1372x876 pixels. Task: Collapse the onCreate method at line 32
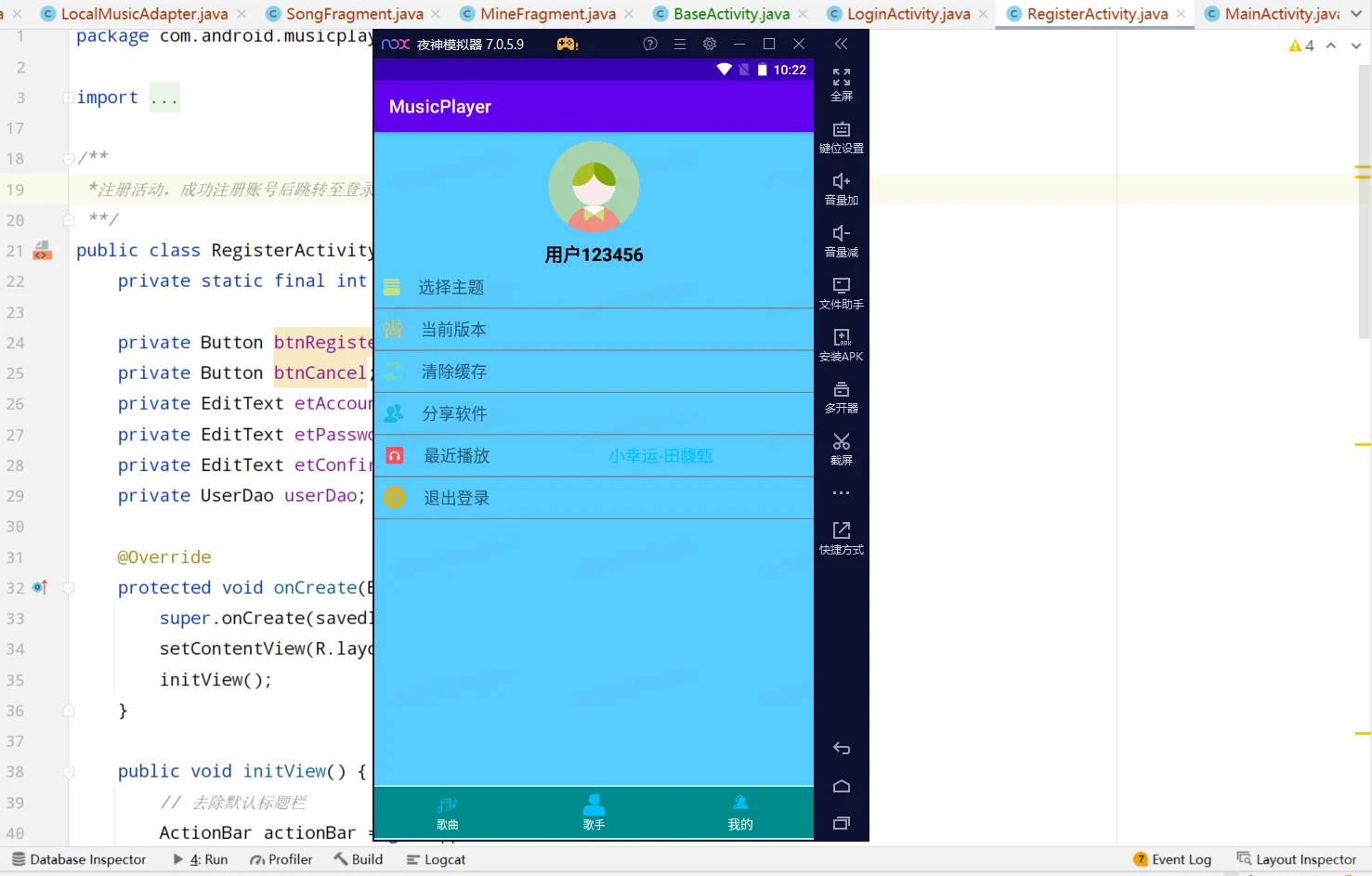click(69, 588)
